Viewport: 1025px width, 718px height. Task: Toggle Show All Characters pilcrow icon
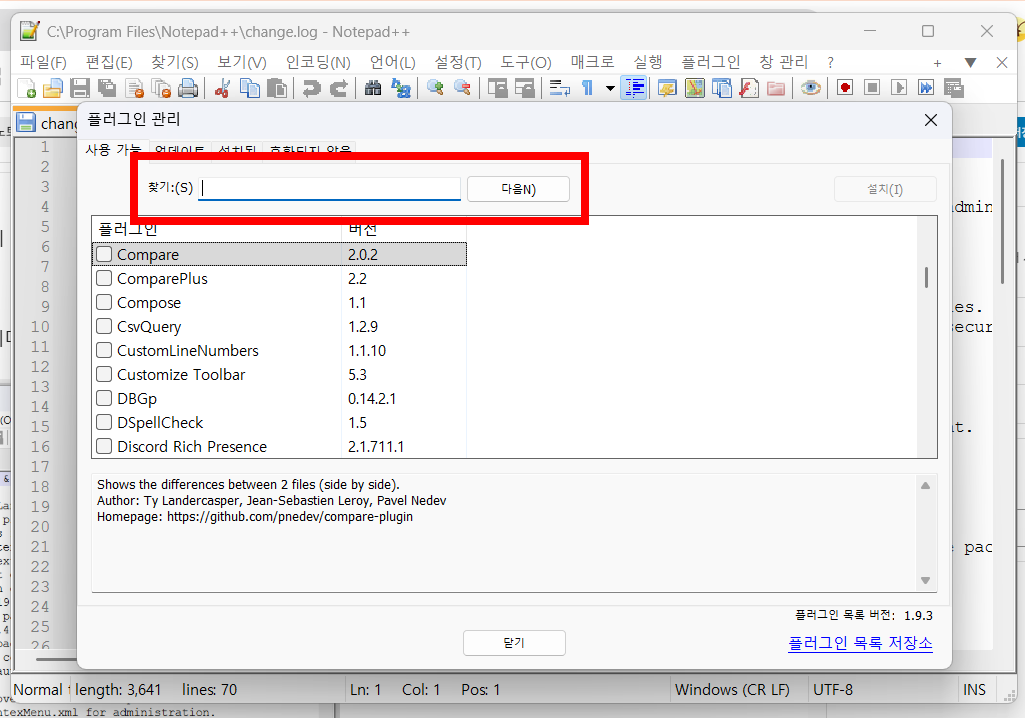pos(587,88)
